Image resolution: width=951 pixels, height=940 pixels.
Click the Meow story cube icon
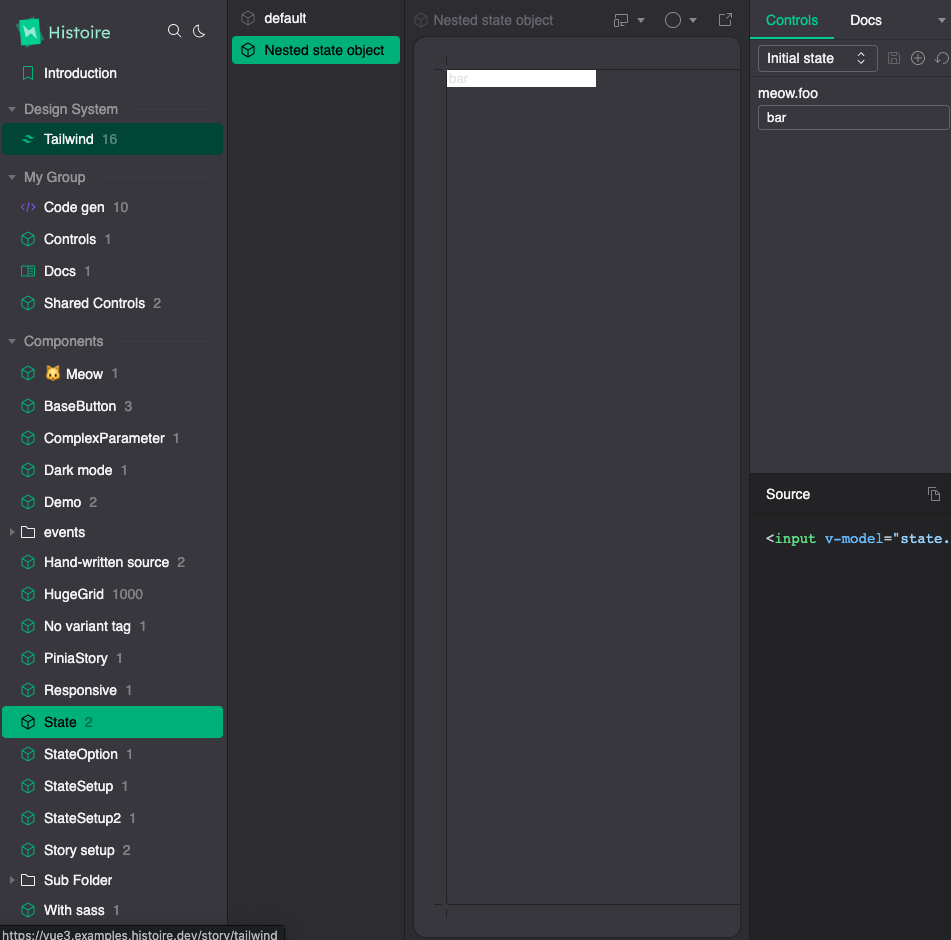28,374
